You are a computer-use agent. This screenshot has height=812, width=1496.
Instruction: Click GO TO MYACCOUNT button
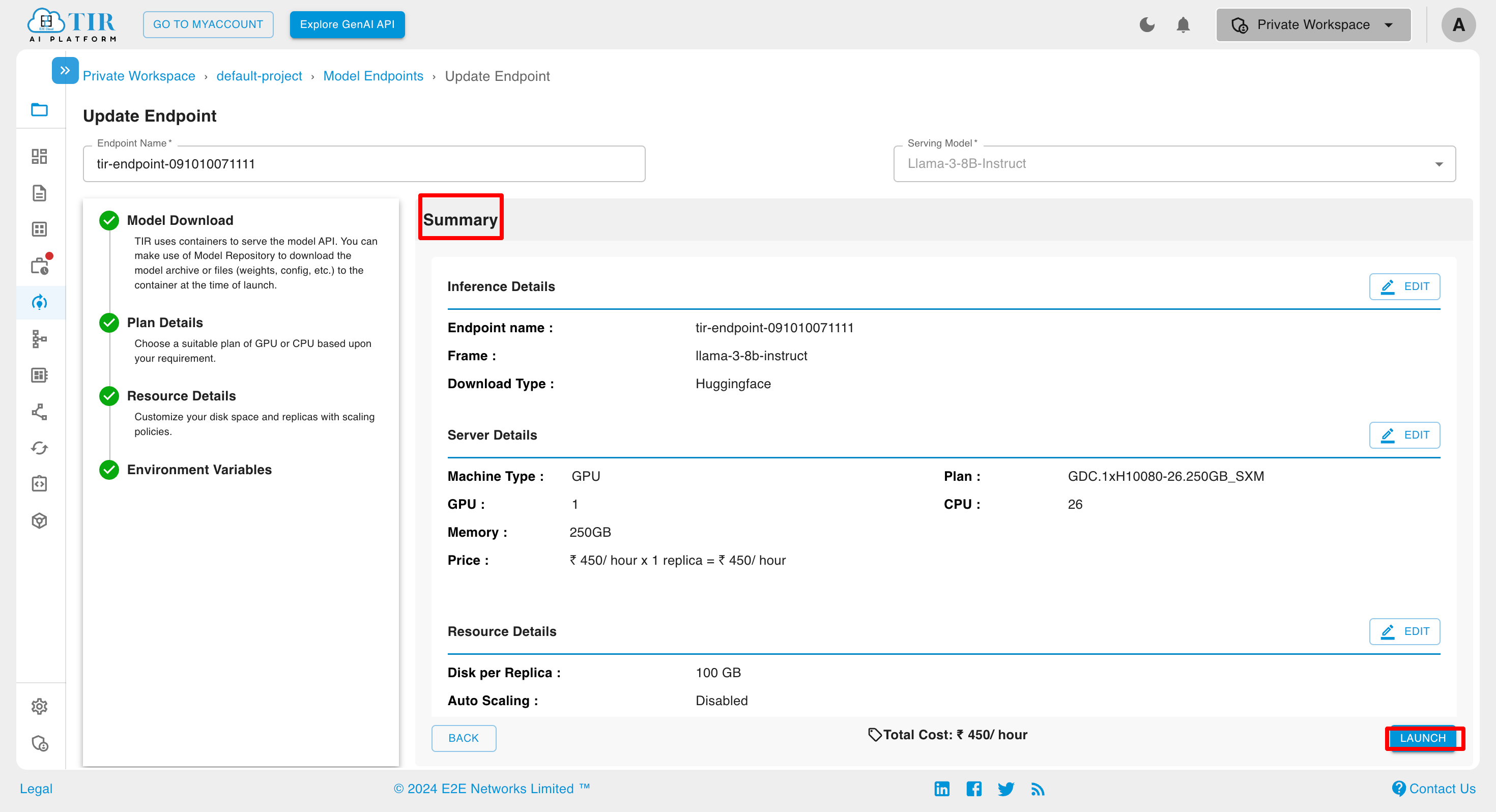pos(208,24)
